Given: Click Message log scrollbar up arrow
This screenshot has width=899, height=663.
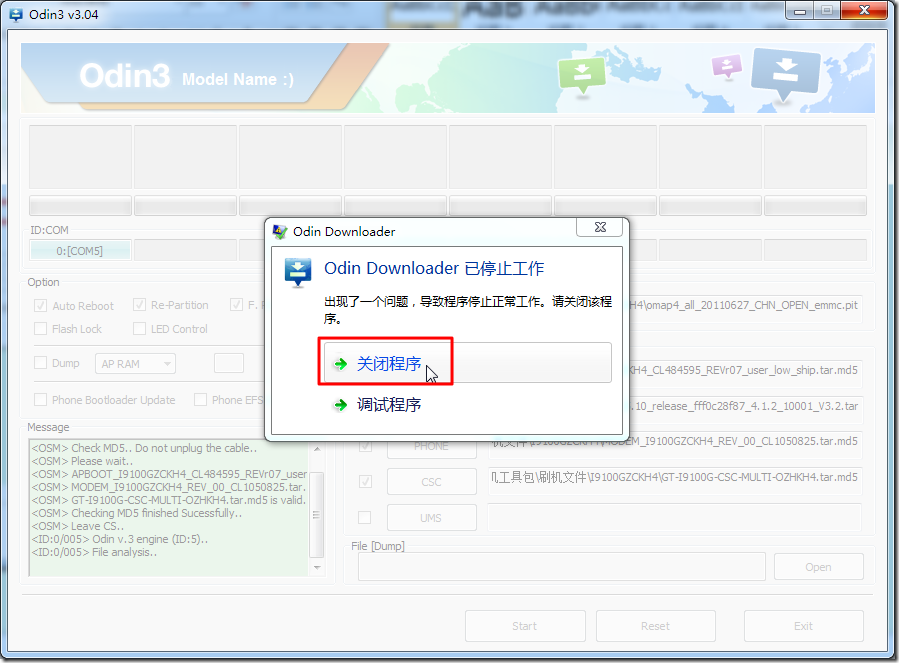Looking at the screenshot, I should 317,449.
